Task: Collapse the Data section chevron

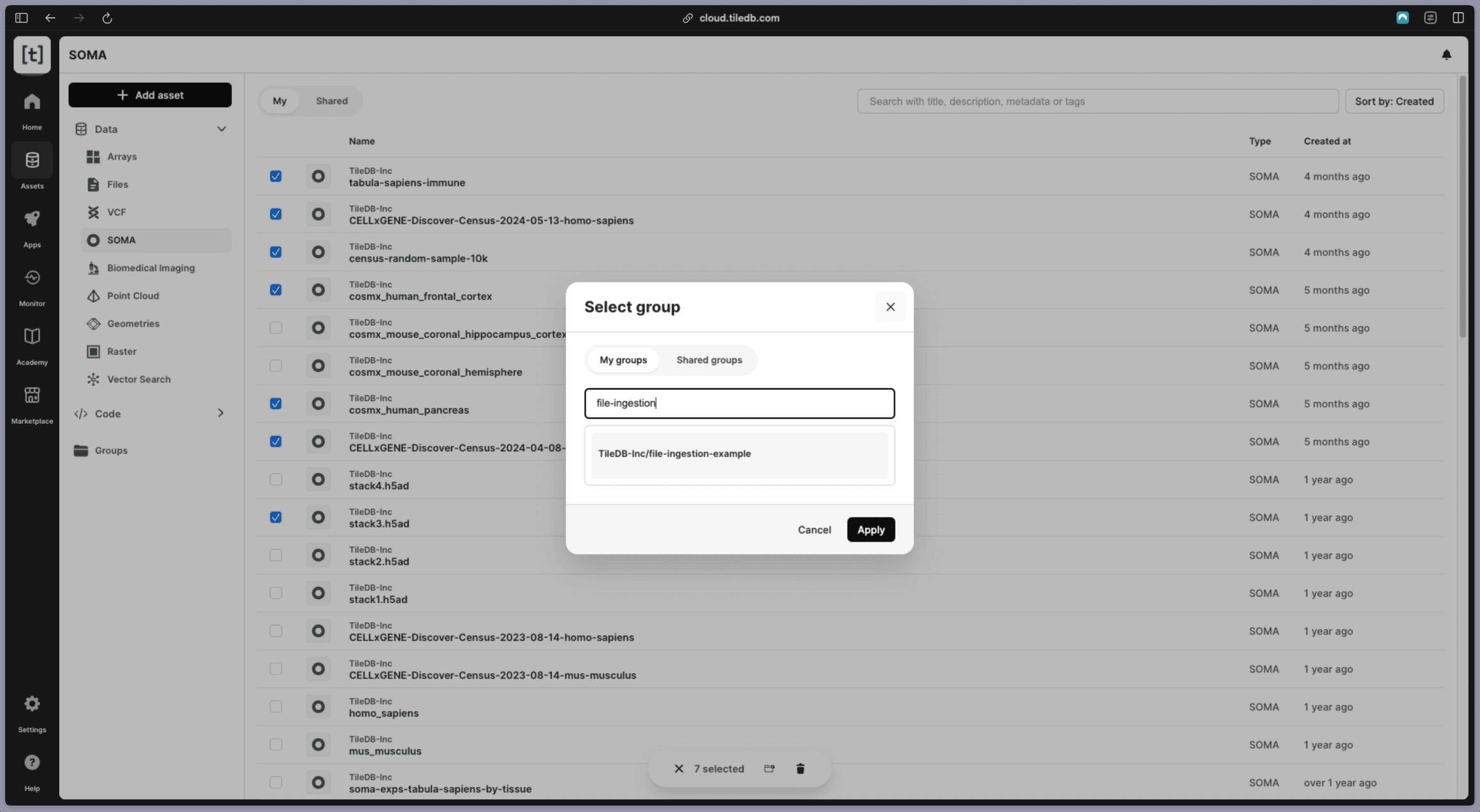Action: click(x=221, y=129)
